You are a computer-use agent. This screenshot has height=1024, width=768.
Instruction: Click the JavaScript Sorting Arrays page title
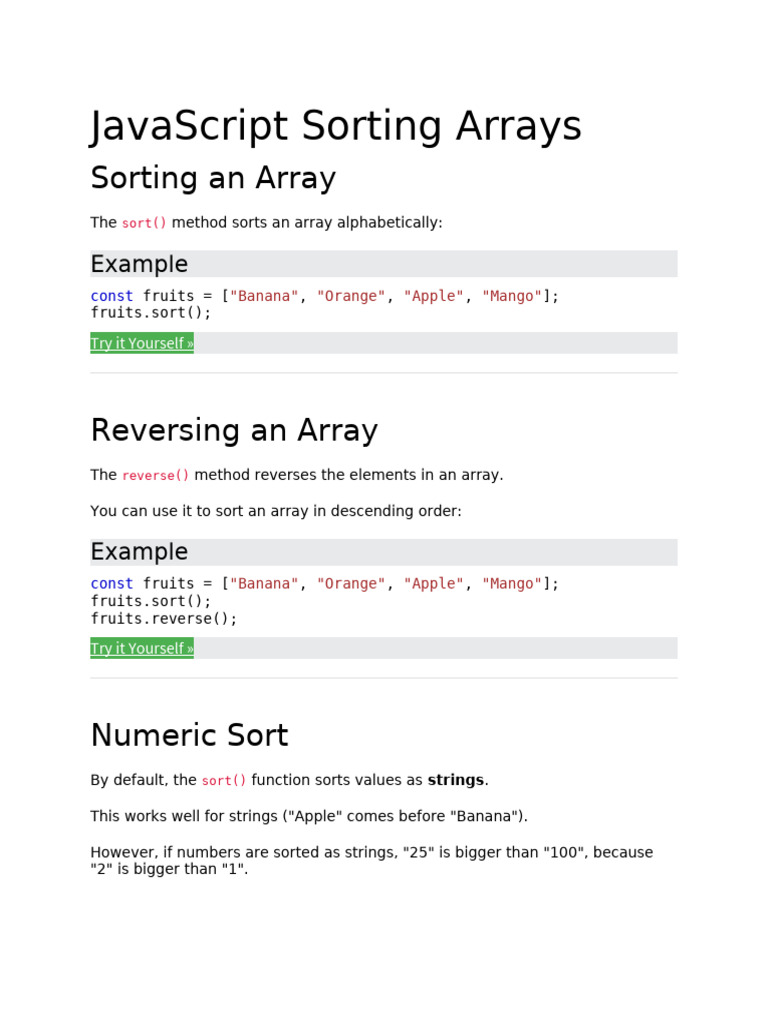[x=336, y=125]
